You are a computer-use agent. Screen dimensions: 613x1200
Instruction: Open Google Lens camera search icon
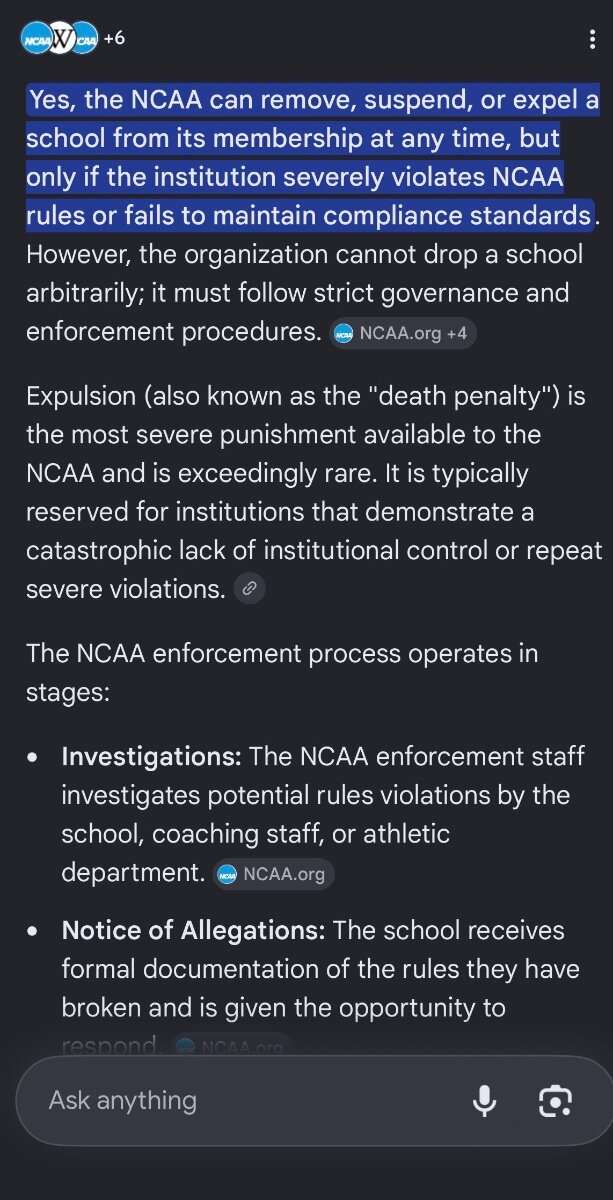(555, 1101)
